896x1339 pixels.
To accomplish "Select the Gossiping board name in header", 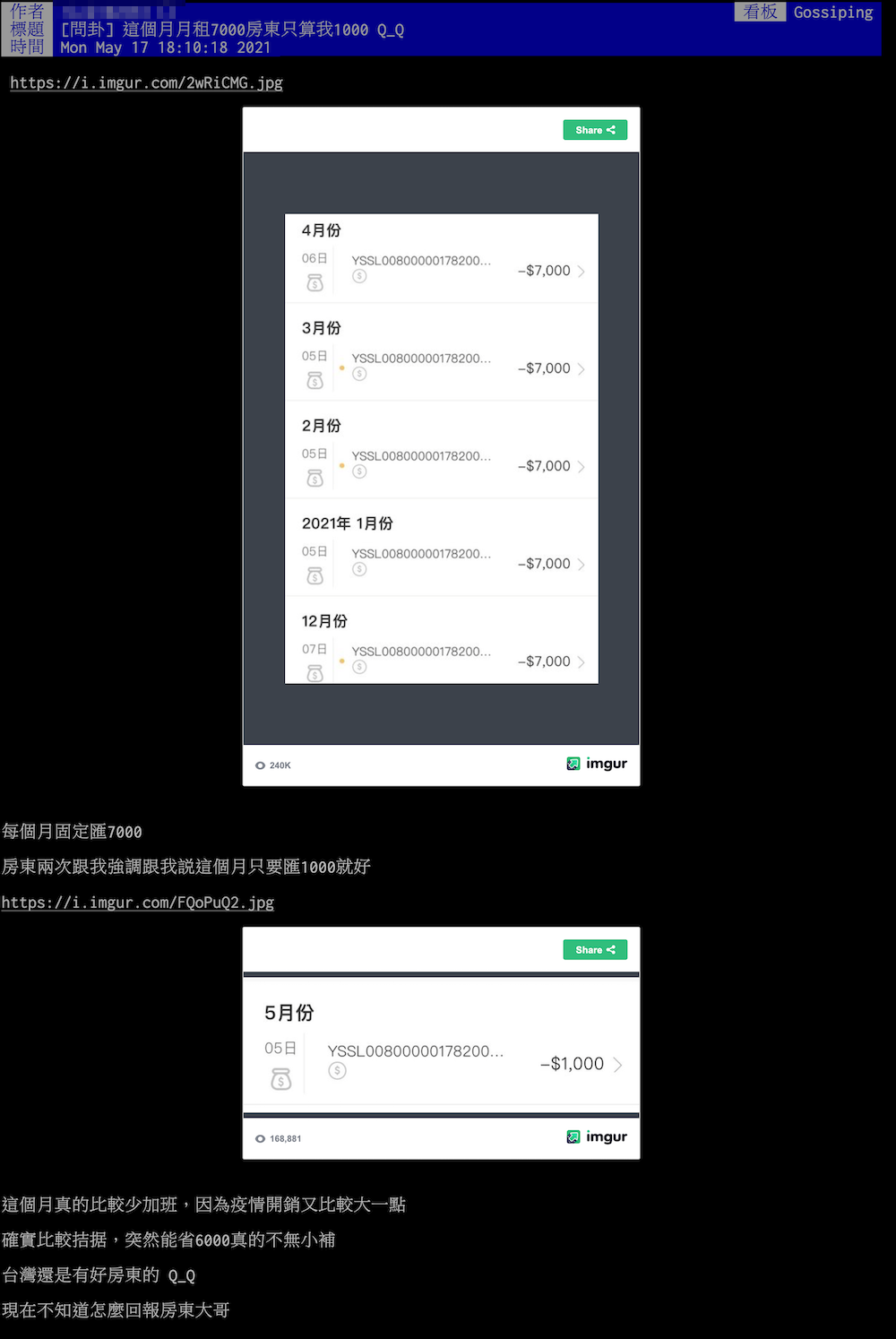I will coord(833,12).
